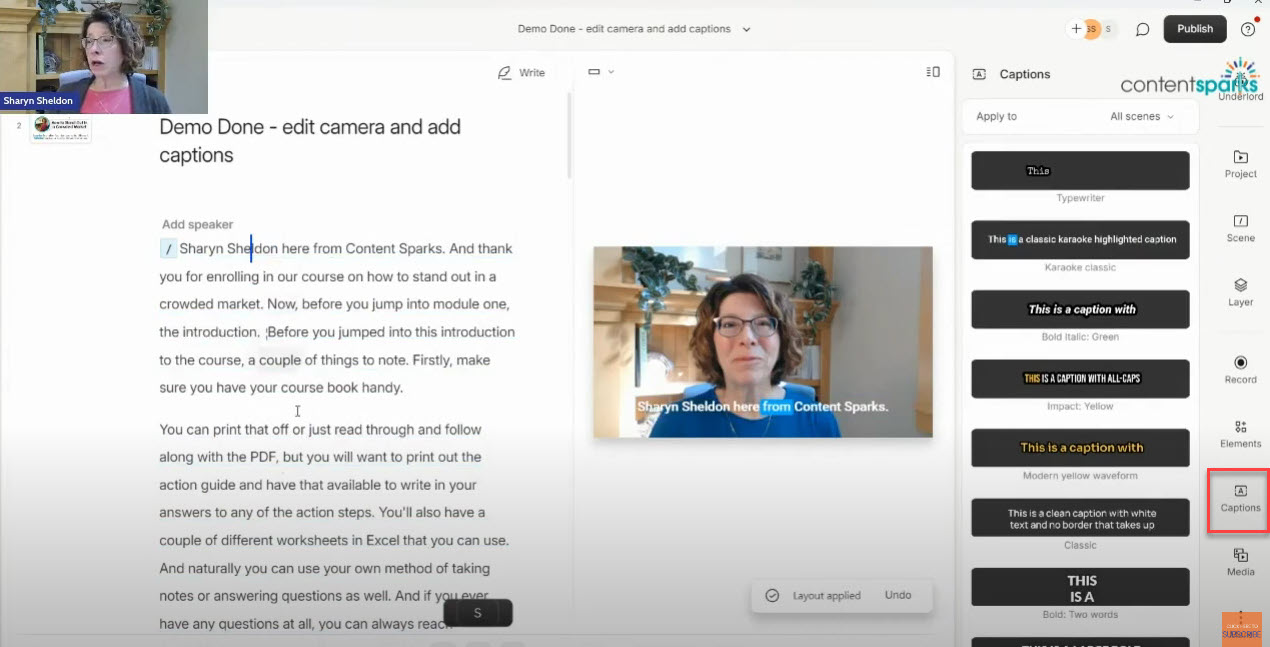Screen dimensions: 1270x647
Task: Click the Sharyn Sheldon webcam overlay
Action: pyautogui.click(x=104, y=57)
